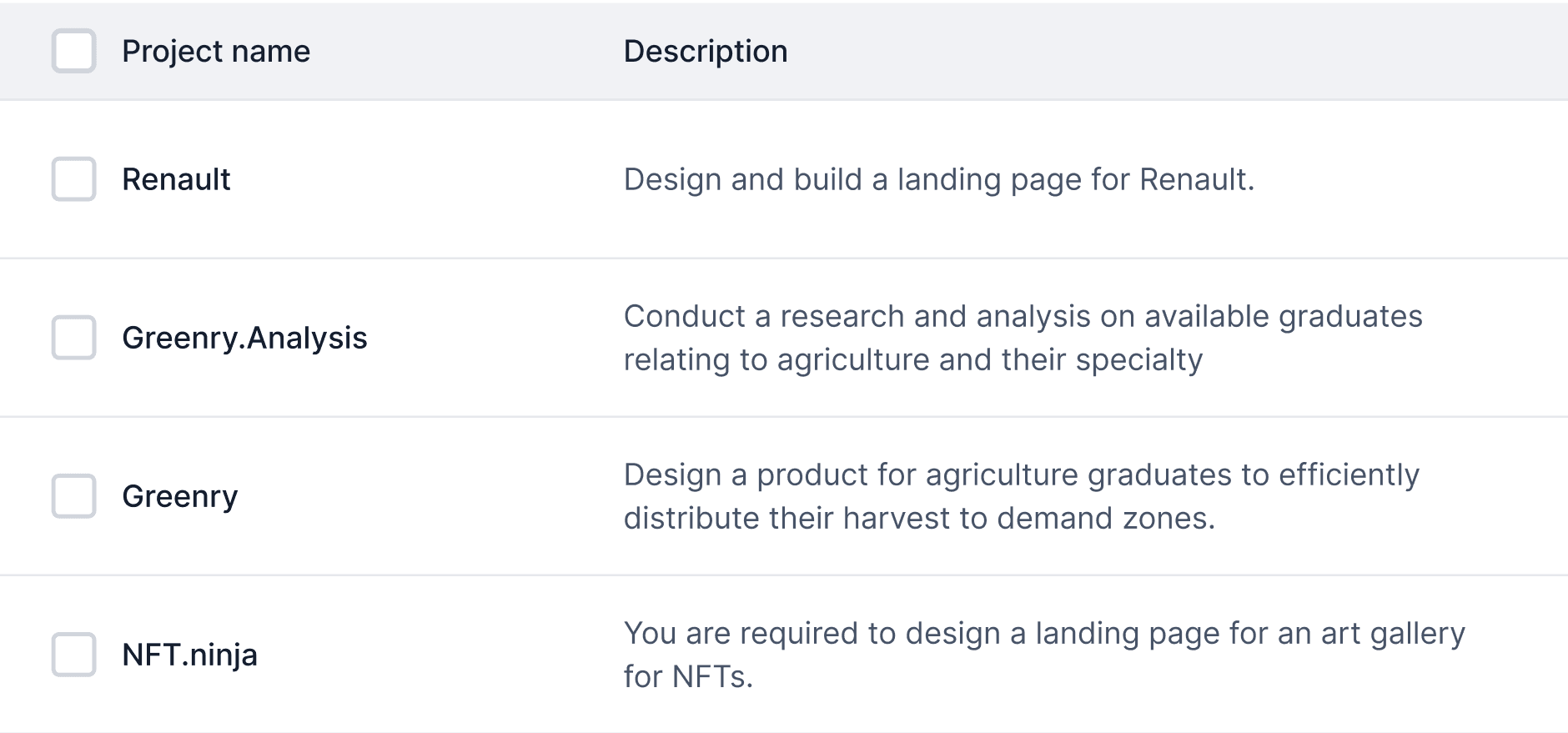Click "landing page for Renault." description text
This screenshot has width=1568, height=733.
pos(1076,179)
